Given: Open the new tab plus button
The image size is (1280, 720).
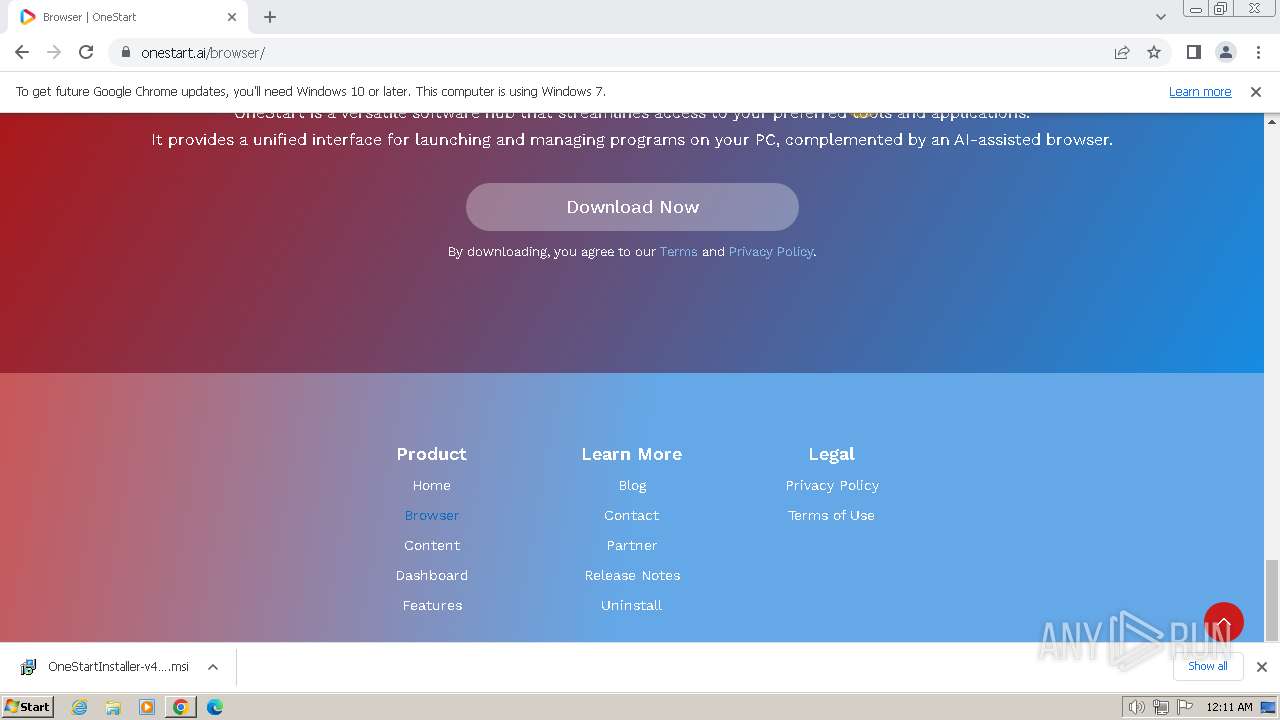Looking at the screenshot, I should tap(270, 17).
